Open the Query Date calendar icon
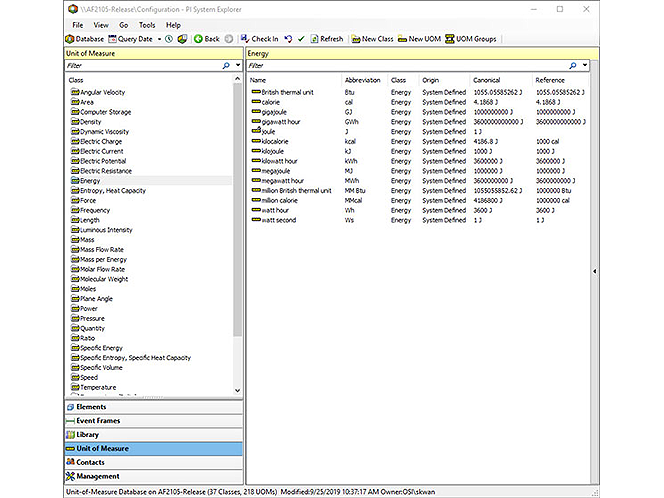The width and height of the screenshot is (664, 498). 112,39
